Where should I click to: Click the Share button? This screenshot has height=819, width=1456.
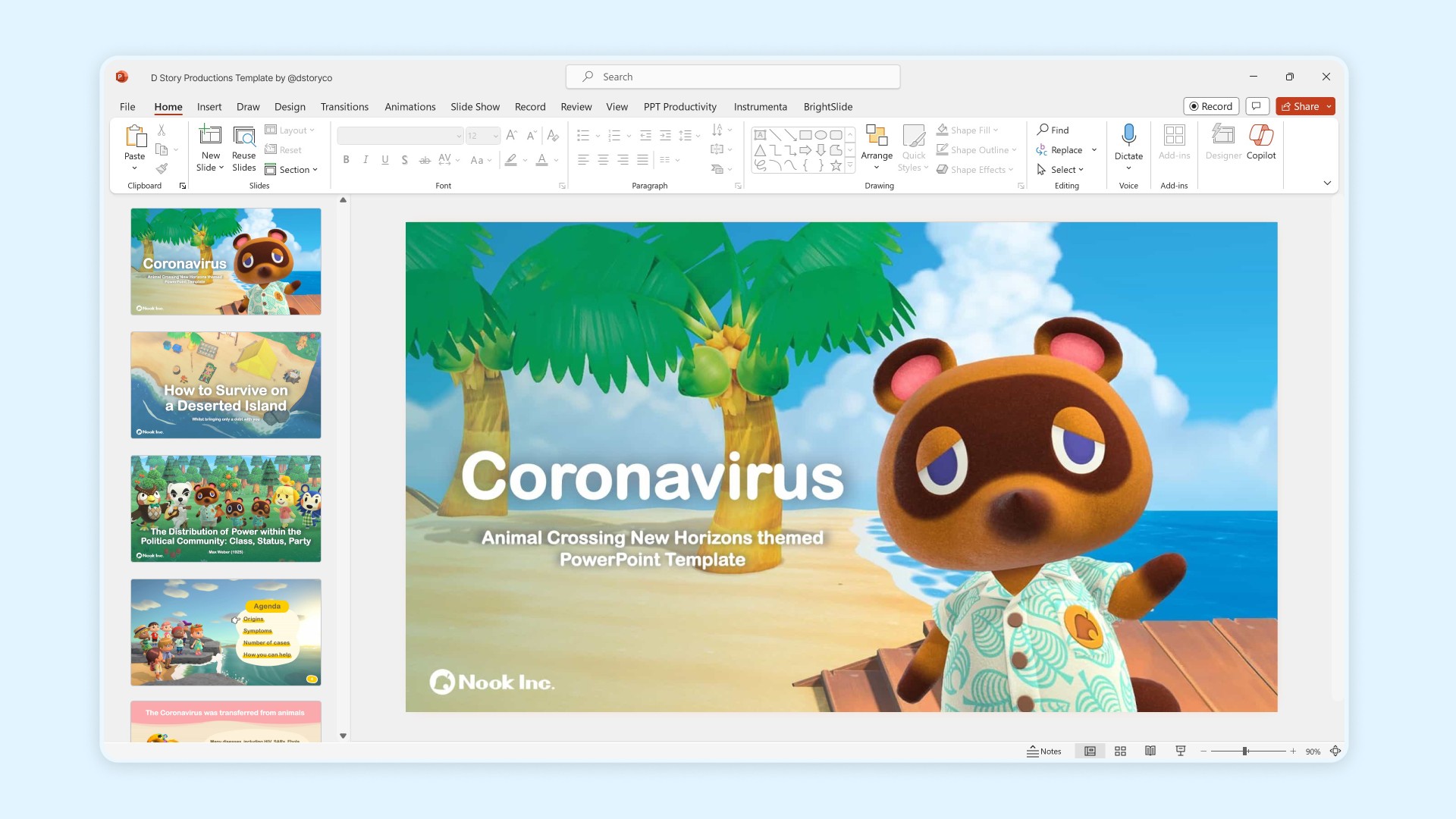pyautogui.click(x=1300, y=106)
